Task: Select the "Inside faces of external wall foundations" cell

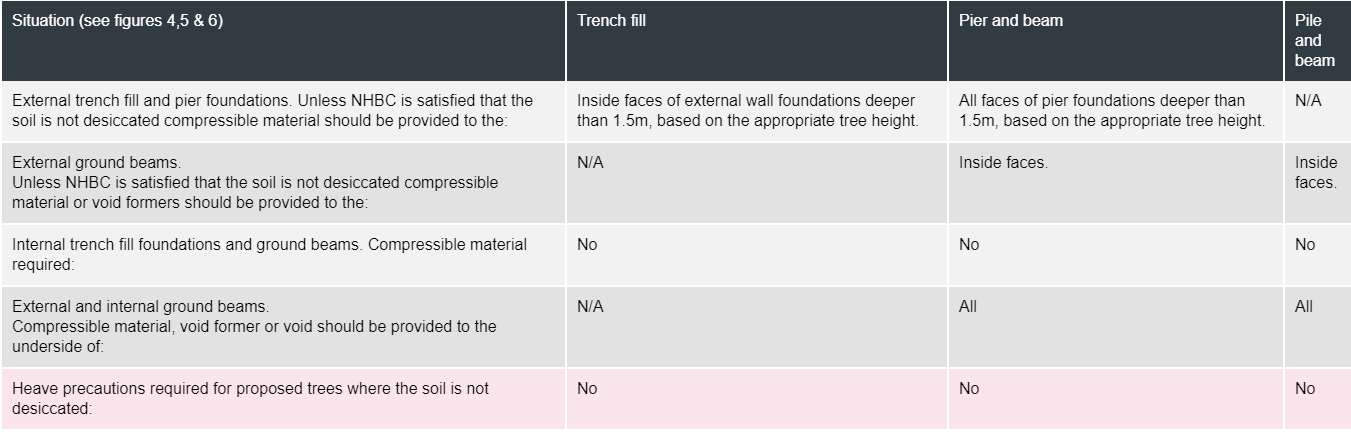Action: 745,111
